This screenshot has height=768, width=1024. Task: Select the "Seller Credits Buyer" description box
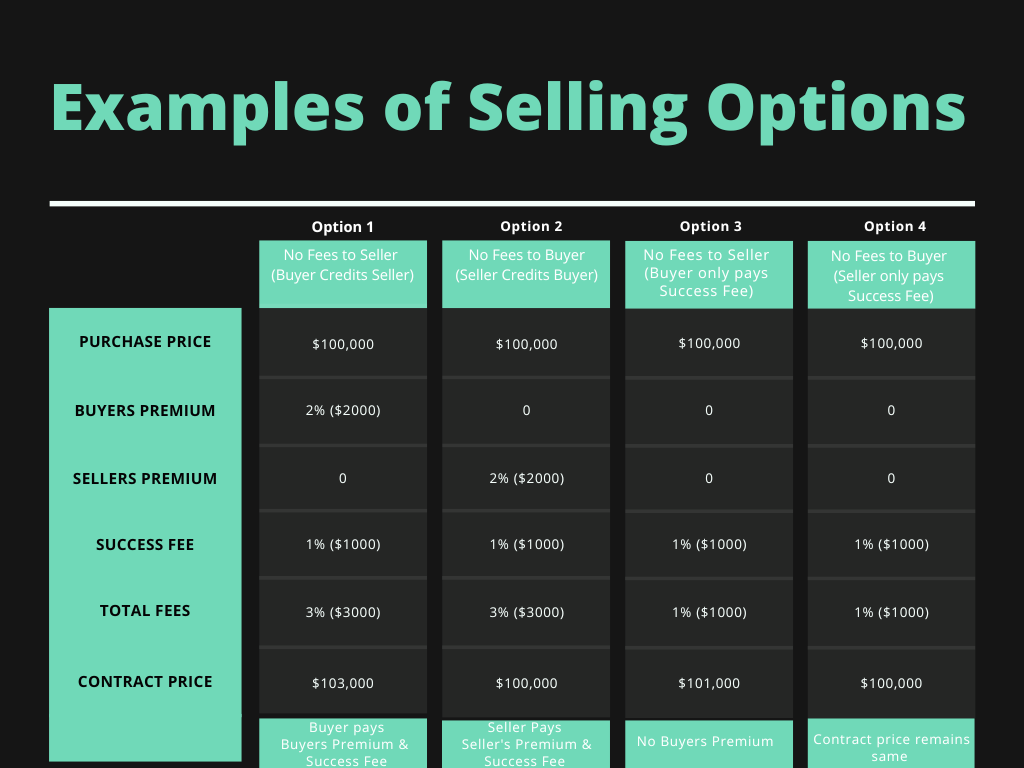click(526, 273)
